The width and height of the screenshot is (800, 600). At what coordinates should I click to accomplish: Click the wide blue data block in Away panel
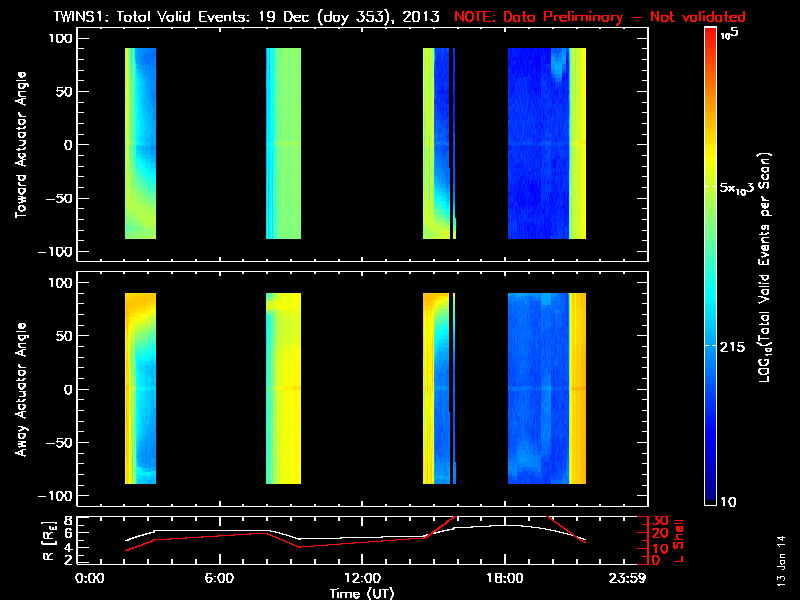pos(538,388)
